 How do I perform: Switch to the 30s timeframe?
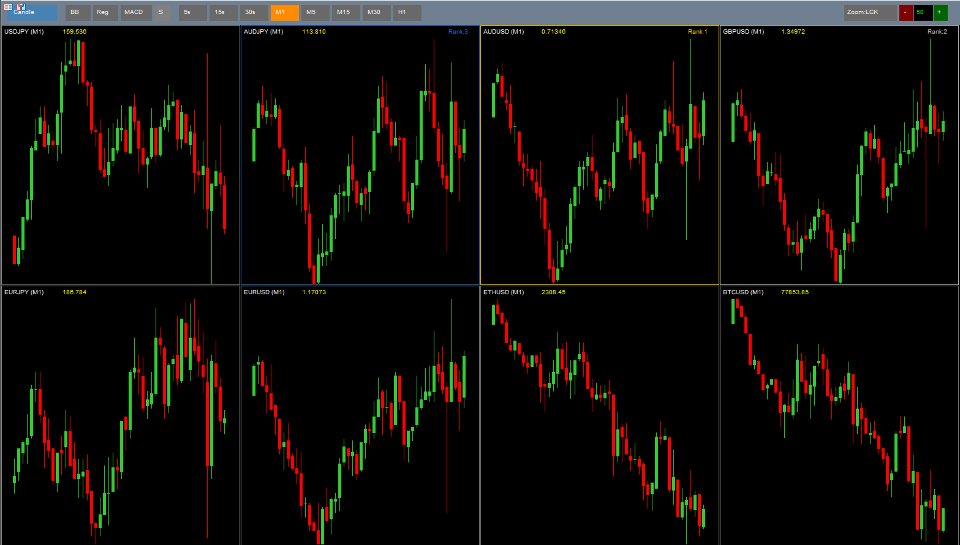tap(253, 13)
